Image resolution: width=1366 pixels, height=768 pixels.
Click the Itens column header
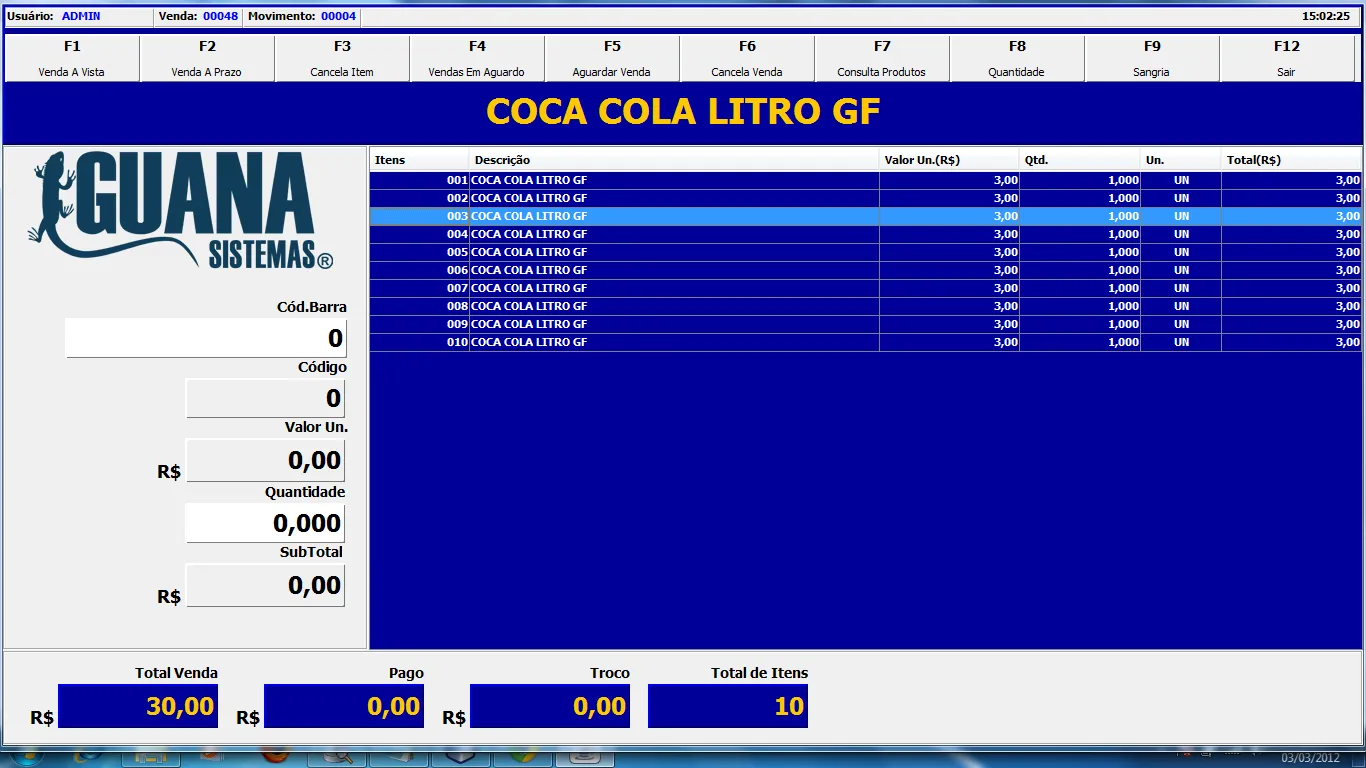420,160
